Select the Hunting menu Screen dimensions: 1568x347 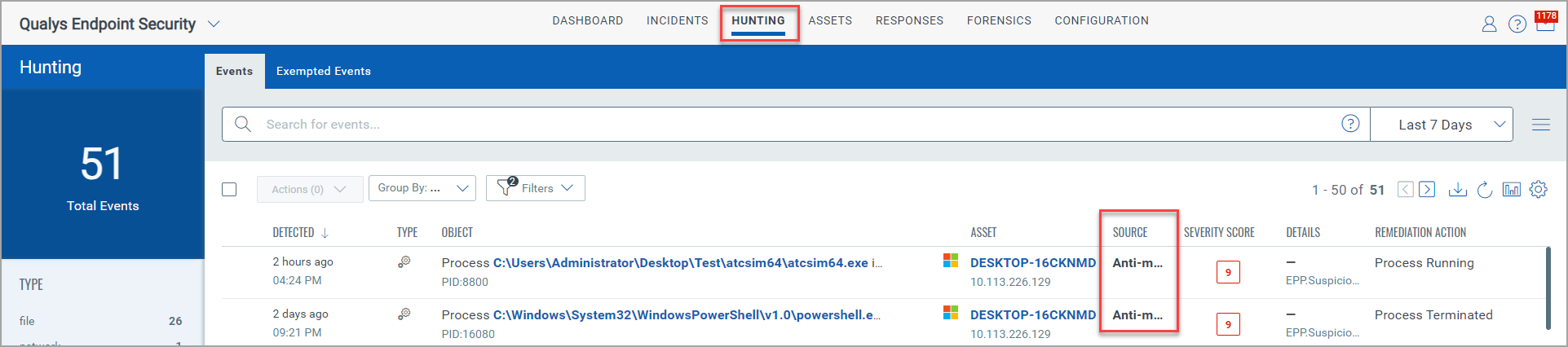pyautogui.click(x=758, y=20)
